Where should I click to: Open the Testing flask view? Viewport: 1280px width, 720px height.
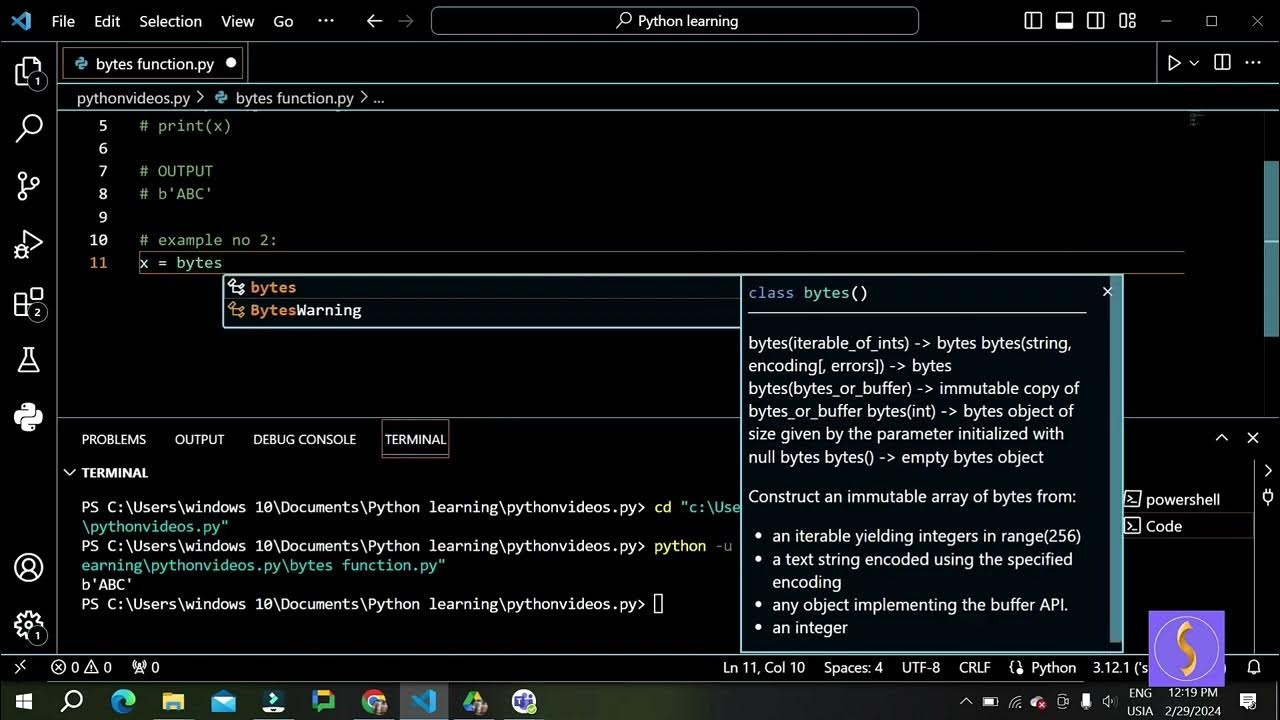29,360
